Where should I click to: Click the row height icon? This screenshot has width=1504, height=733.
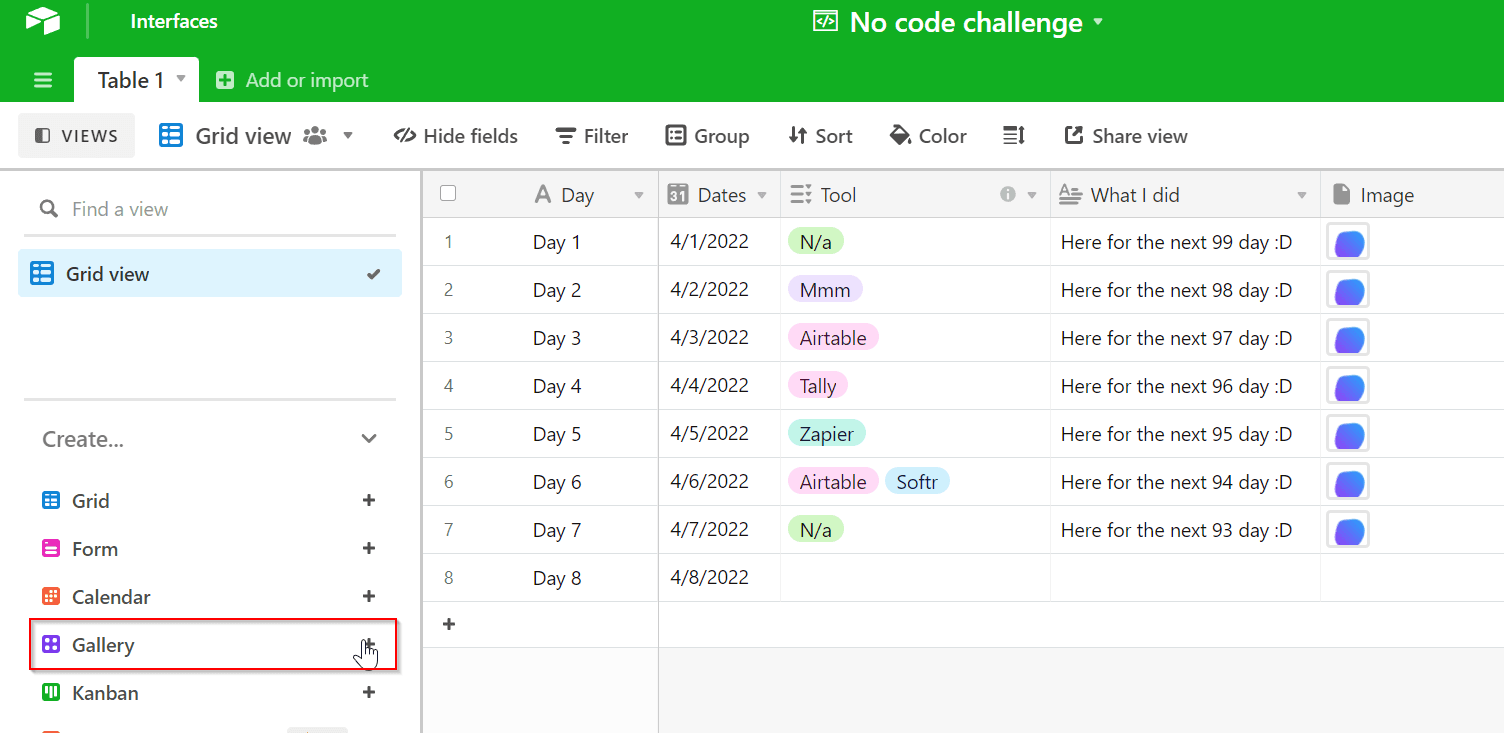(x=1014, y=136)
